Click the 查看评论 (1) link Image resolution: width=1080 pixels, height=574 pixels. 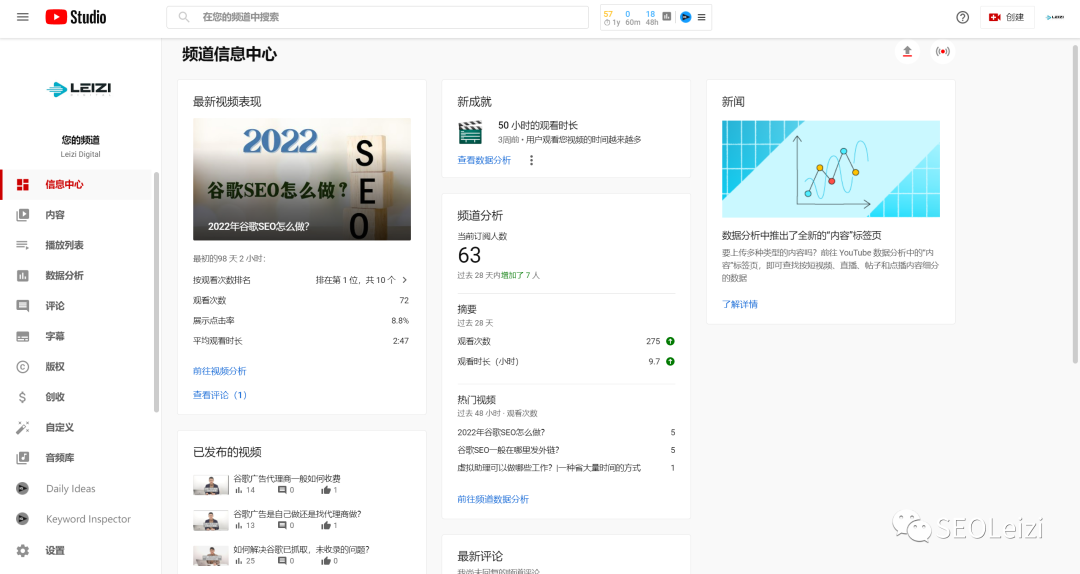pos(220,395)
